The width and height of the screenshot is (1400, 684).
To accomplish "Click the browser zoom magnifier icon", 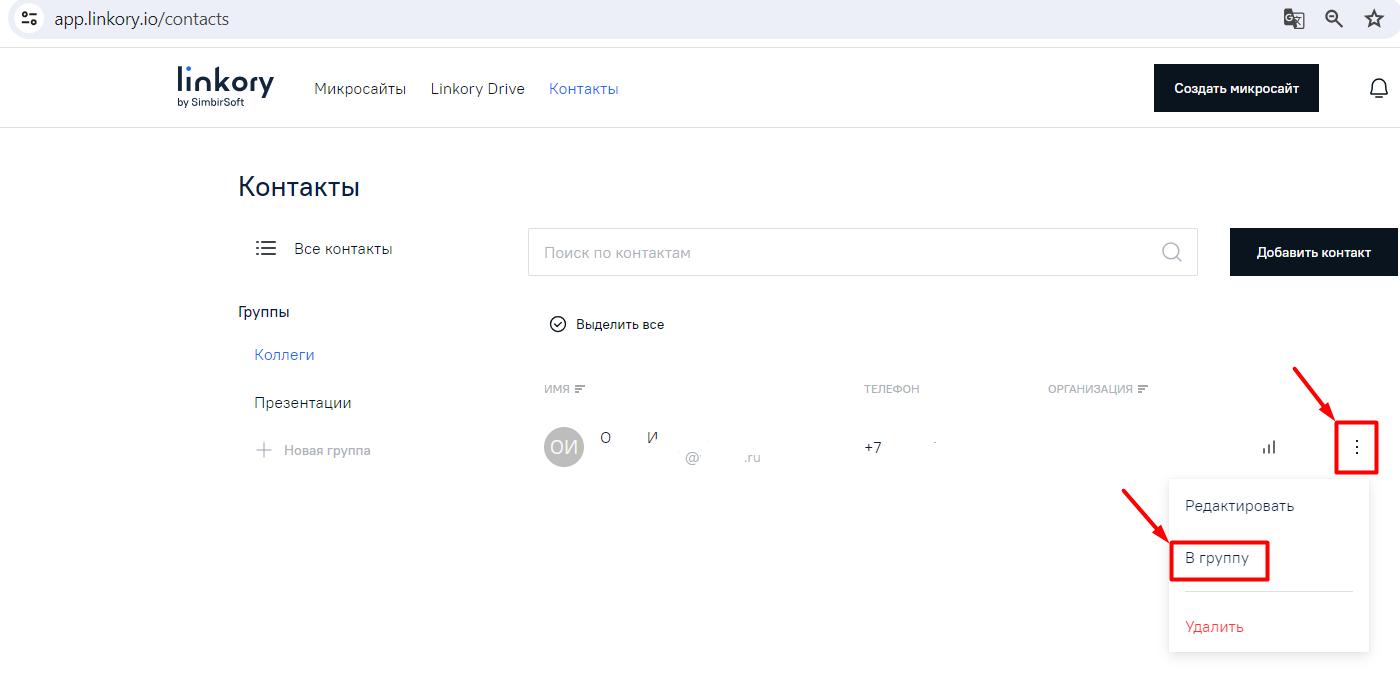I will (x=1334, y=19).
